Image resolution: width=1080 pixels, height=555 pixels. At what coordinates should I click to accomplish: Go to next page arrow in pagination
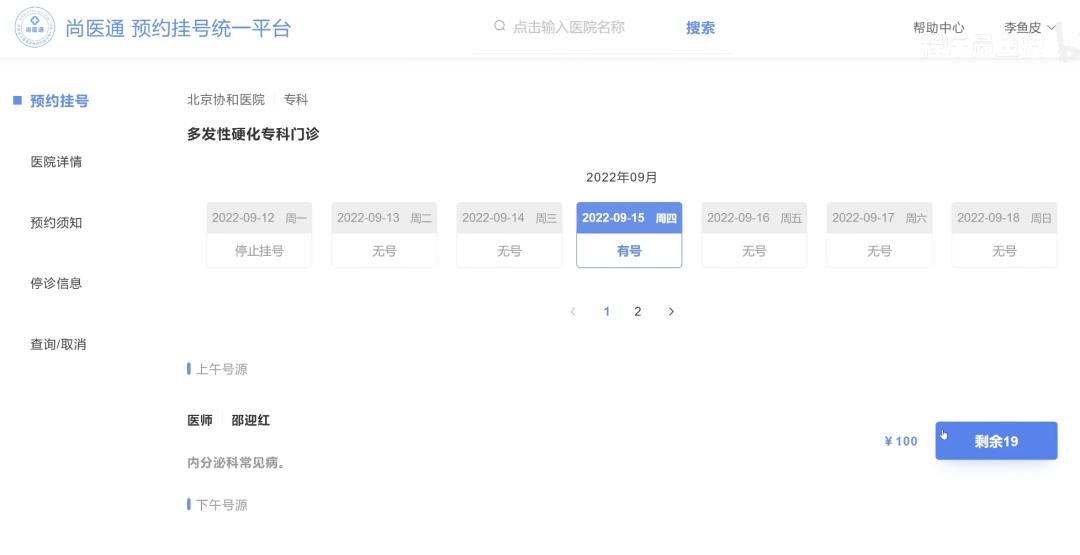pyautogui.click(x=671, y=312)
